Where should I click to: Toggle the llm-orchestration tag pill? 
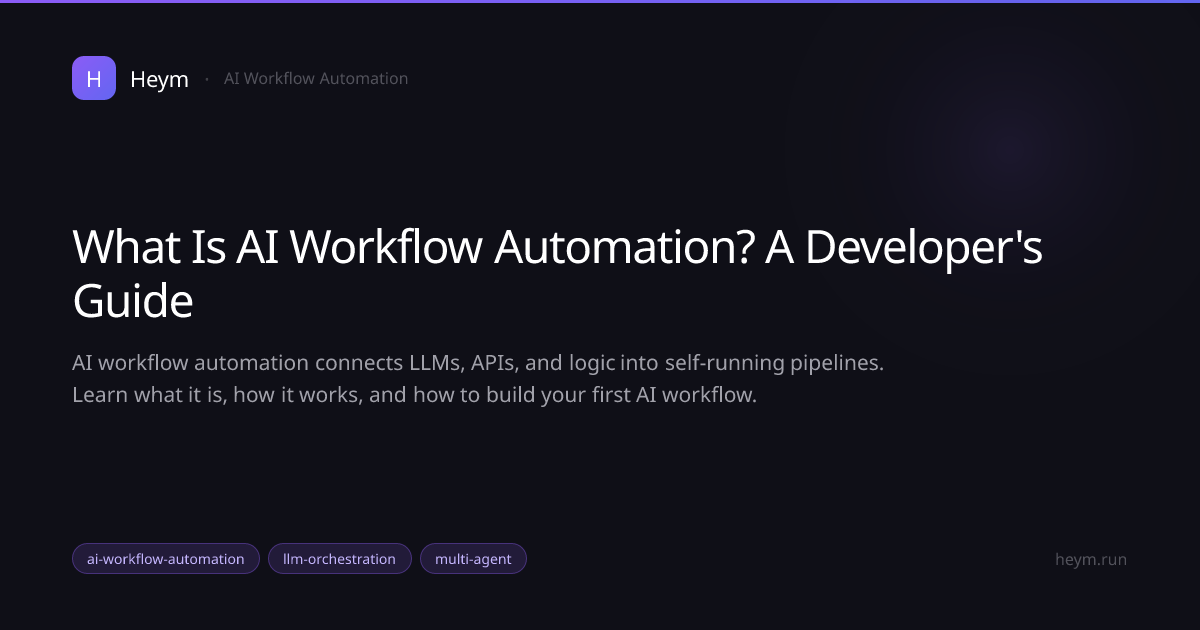pos(340,558)
